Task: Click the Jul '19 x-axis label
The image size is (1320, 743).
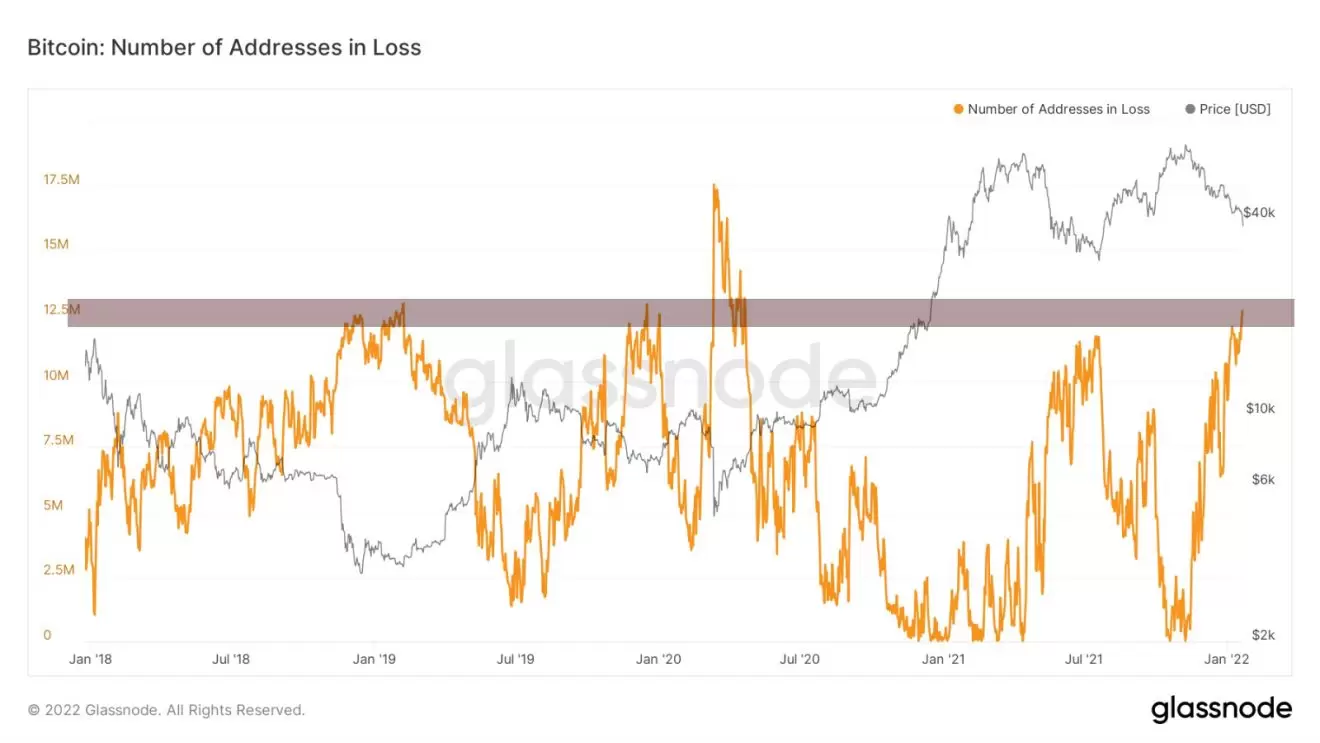Action: 515,659
